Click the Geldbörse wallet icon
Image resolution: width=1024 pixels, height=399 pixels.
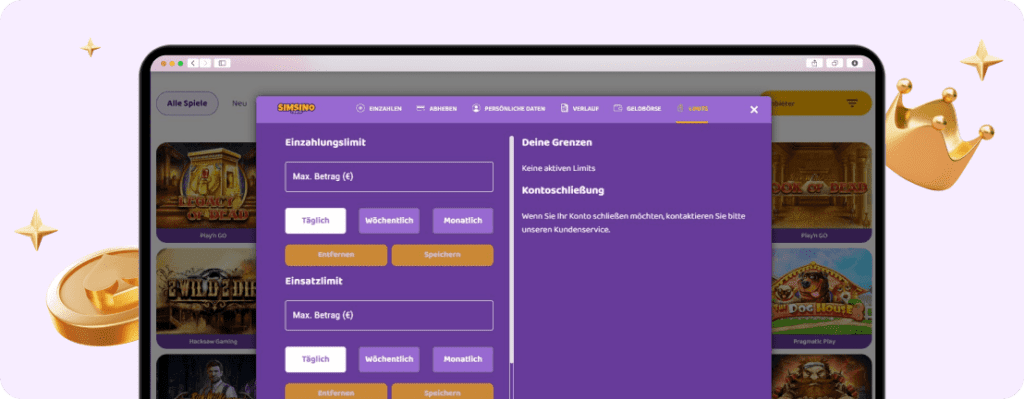coord(618,108)
